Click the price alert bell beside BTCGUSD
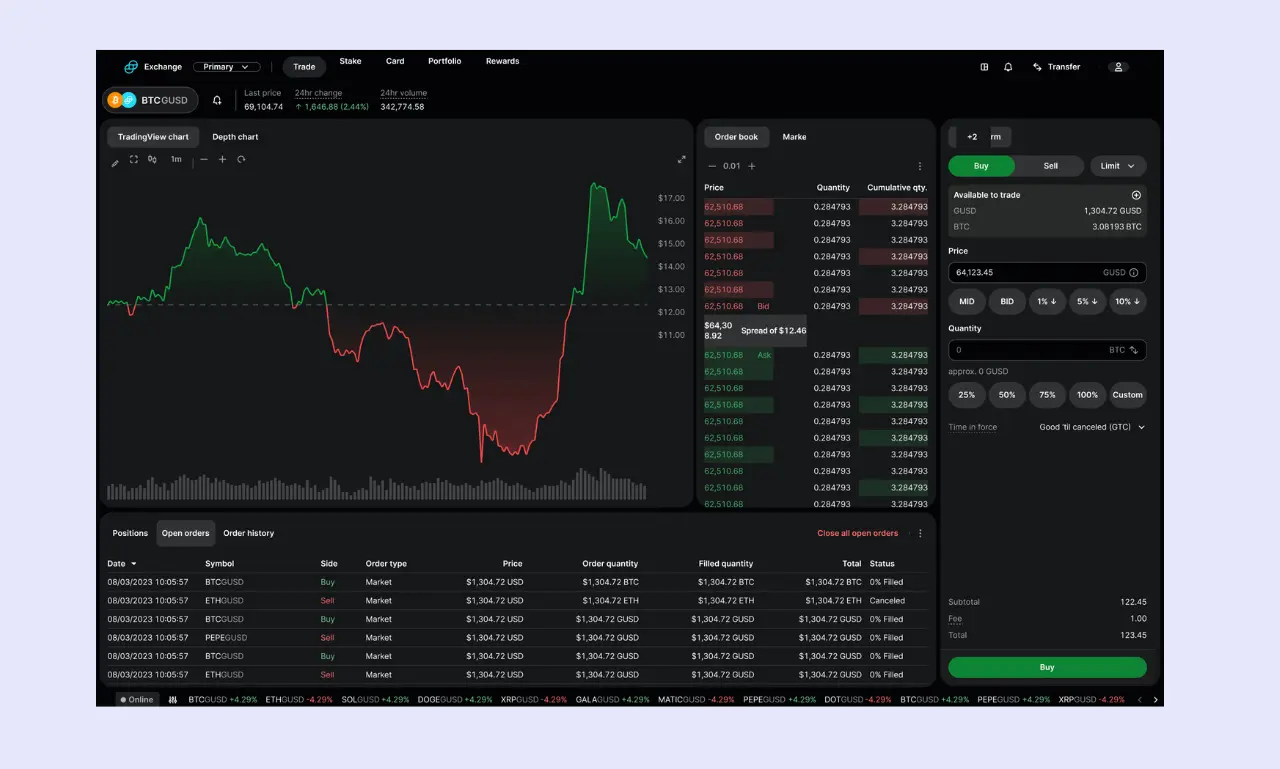The image size is (1280, 769). pyautogui.click(x=217, y=100)
